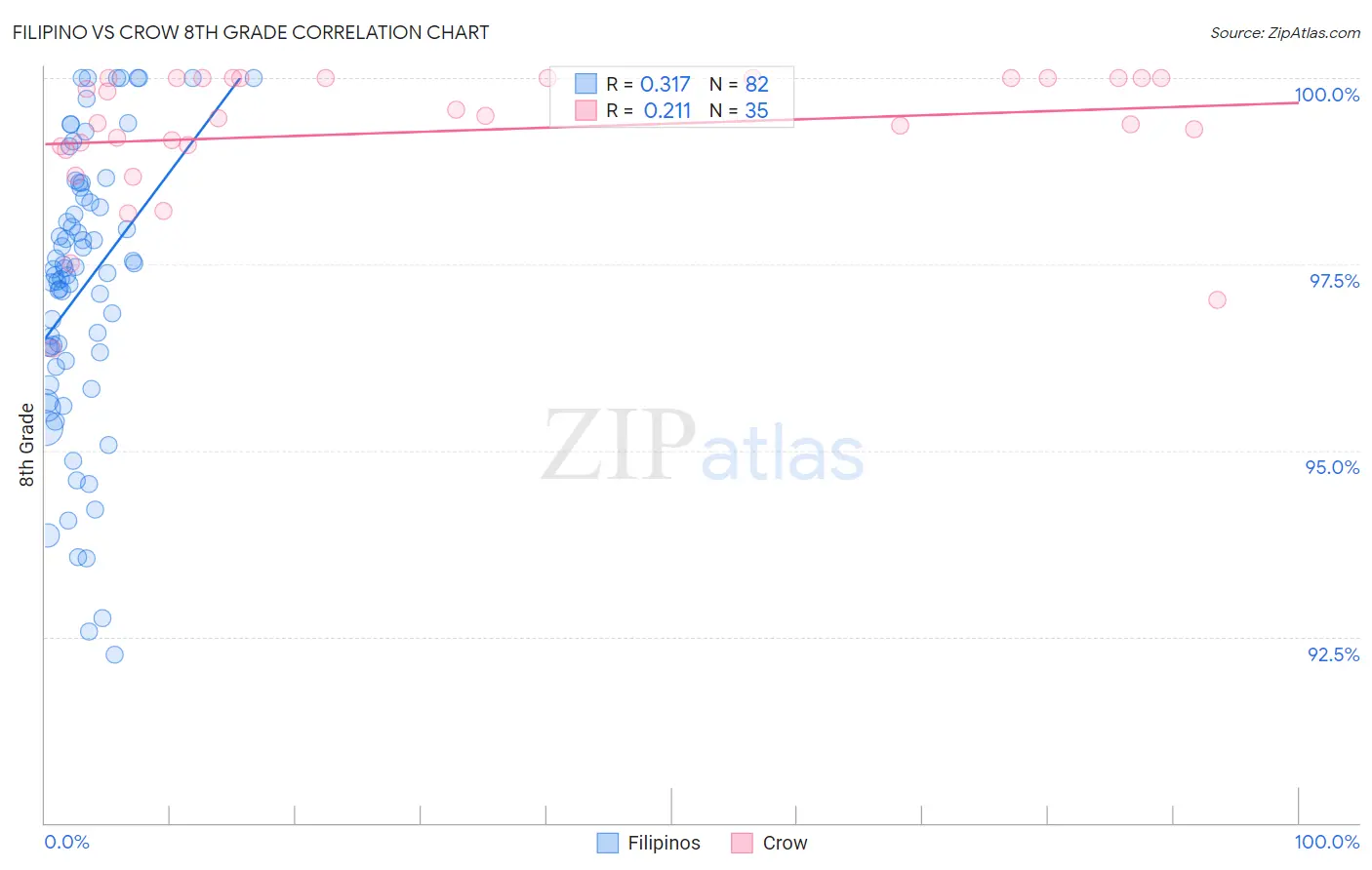Click the 0.0% x-axis label
Image resolution: width=1372 pixels, height=870 pixels.
[x=67, y=842]
